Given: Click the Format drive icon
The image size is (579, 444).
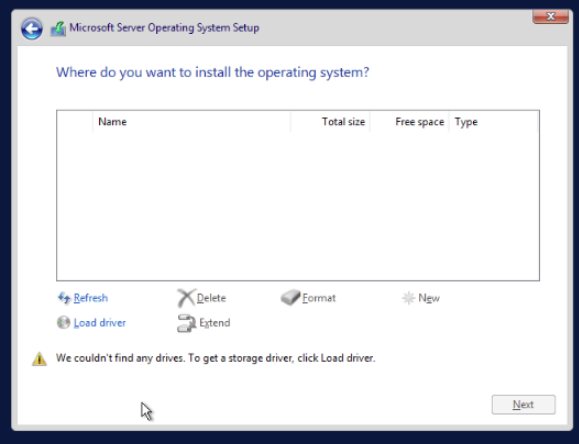Looking at the screenshot, I should click(290, 297).
